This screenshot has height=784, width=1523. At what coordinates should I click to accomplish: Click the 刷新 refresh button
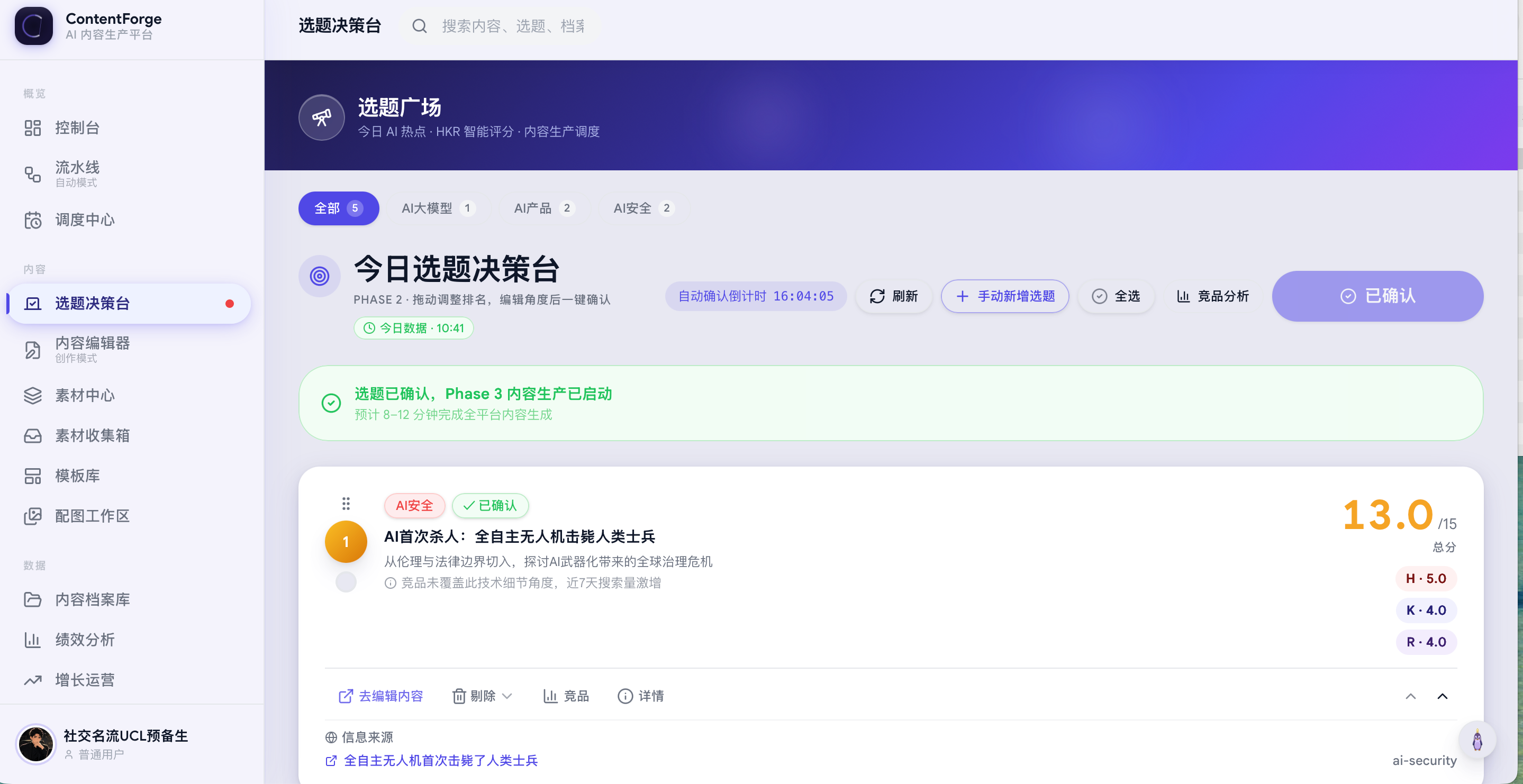[893, 296]
